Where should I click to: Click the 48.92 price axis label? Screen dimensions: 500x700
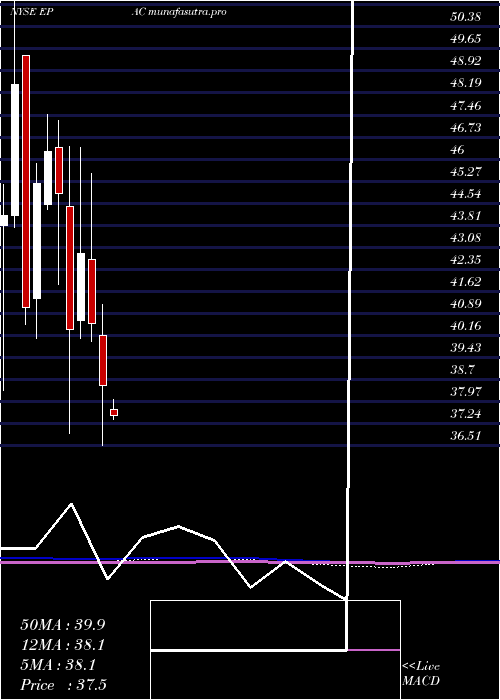pos(466,61)
